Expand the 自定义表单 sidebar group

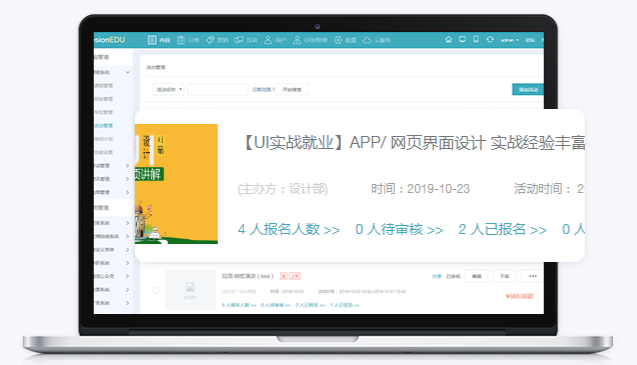point(128,250)
